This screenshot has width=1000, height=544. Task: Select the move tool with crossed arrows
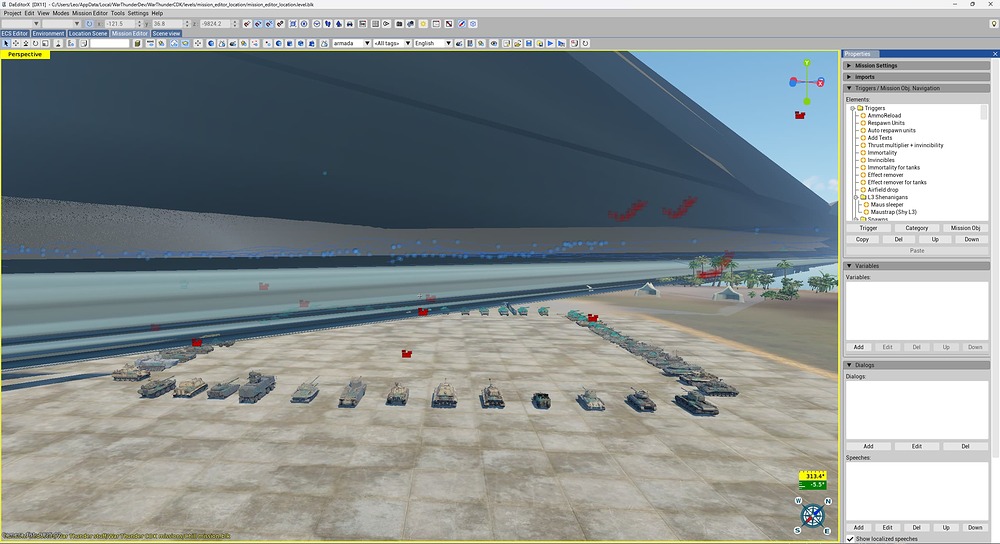click(16, 43)
